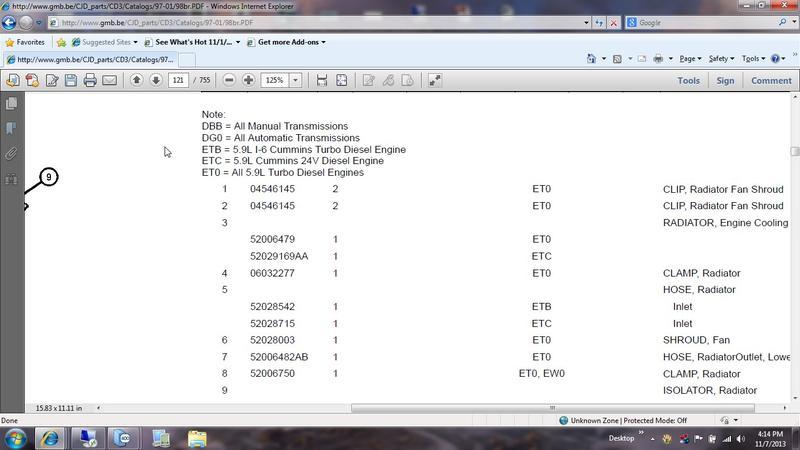Image resolution: width=800 pixels, height=450 pixels.
Task: Save the PDF with the floppy disk icon
Action: (x=71, y=80)
